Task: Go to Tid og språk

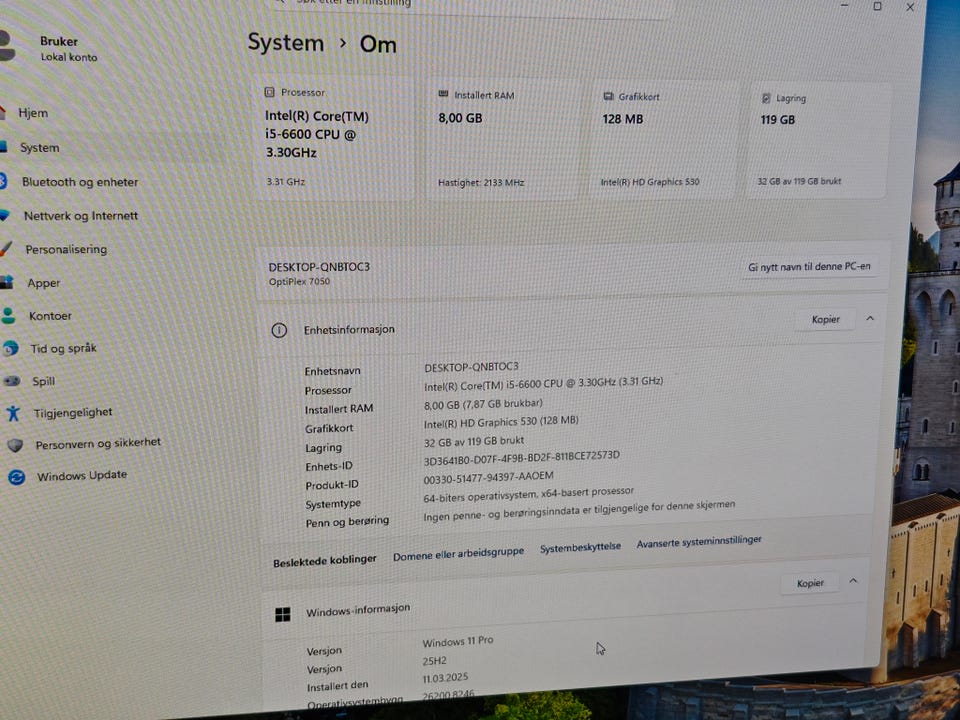Action: pos(64,348)
